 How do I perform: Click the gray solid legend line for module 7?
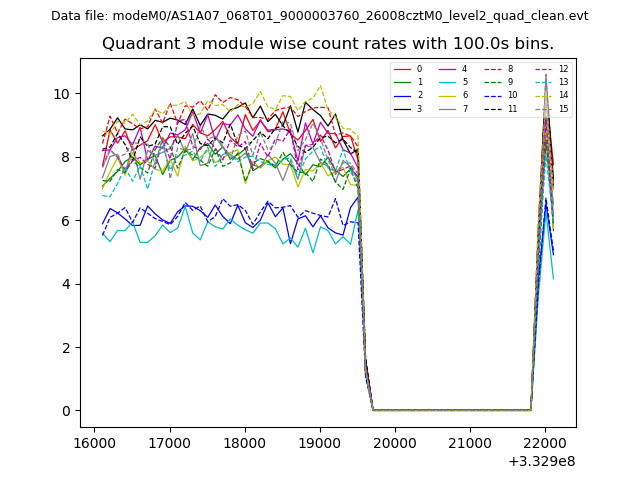click(448, 108)
